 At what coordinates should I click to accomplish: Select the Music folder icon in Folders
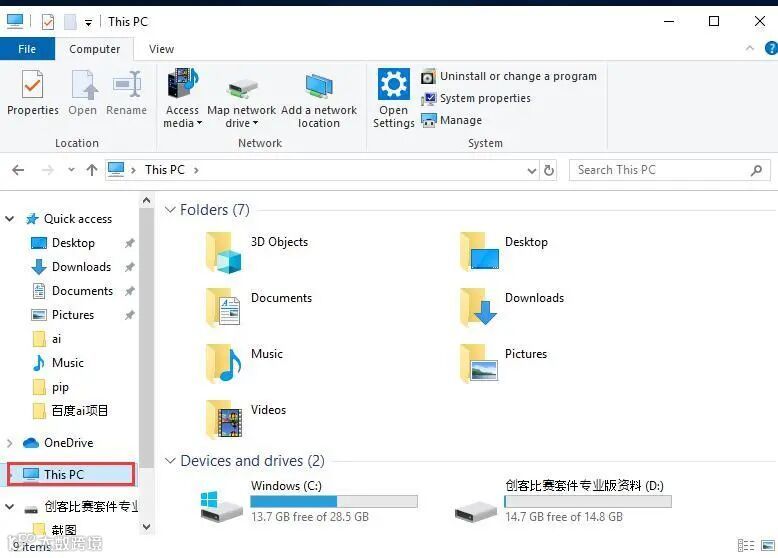pos(224,364)
